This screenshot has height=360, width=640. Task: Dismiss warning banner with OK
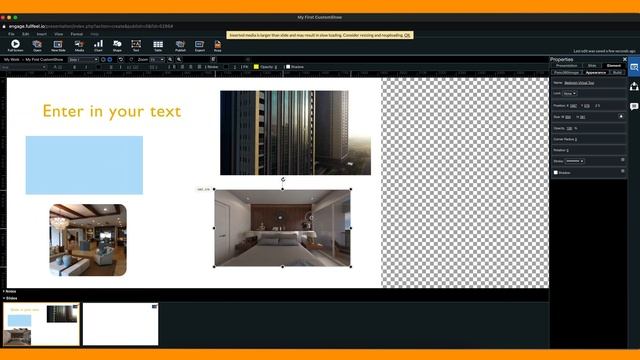[x=407, y=36]
